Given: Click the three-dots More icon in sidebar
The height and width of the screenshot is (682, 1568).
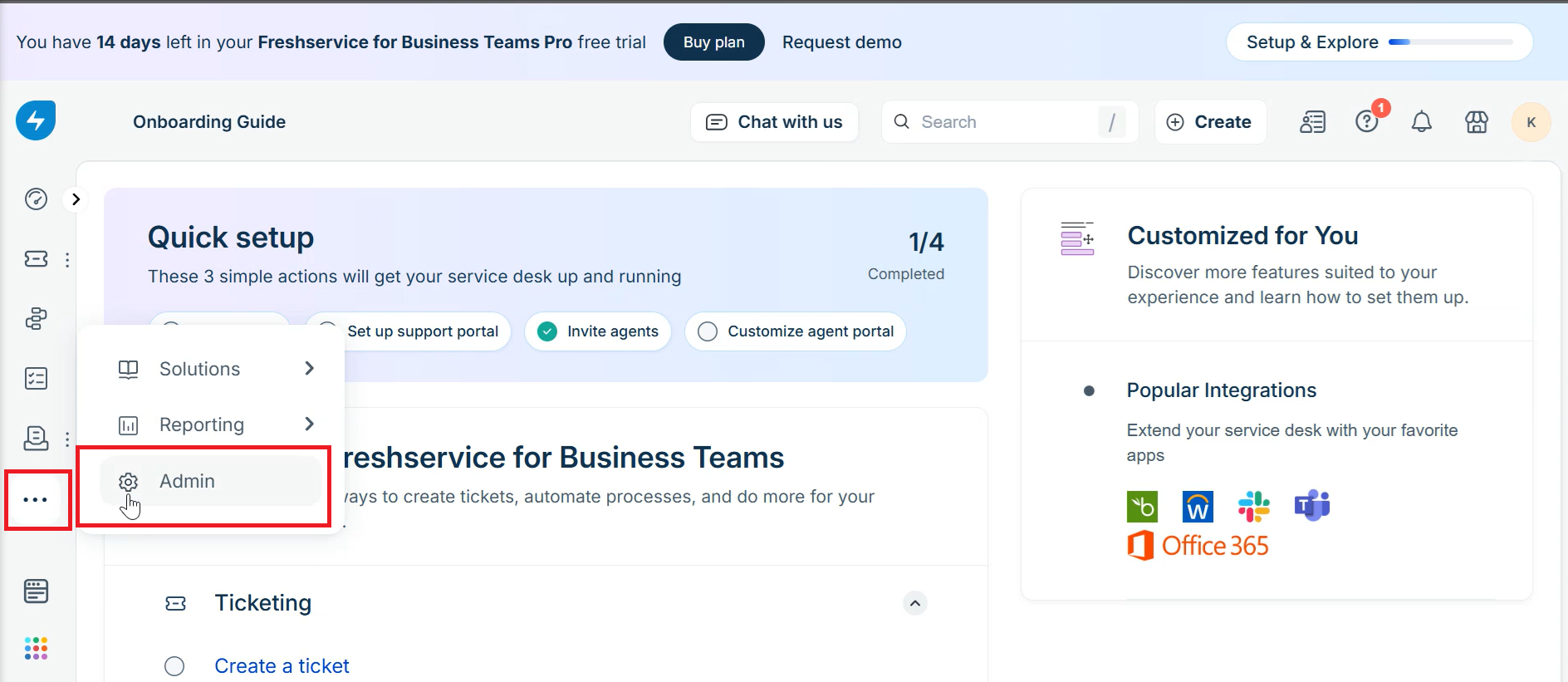Looking at the screenshot, I should pyautogui.click(x=36, y=499).
